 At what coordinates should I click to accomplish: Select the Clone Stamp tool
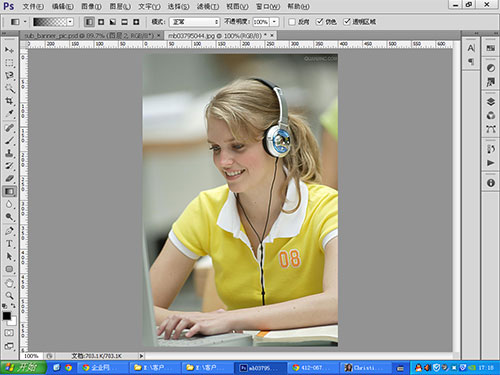point(9,153)
